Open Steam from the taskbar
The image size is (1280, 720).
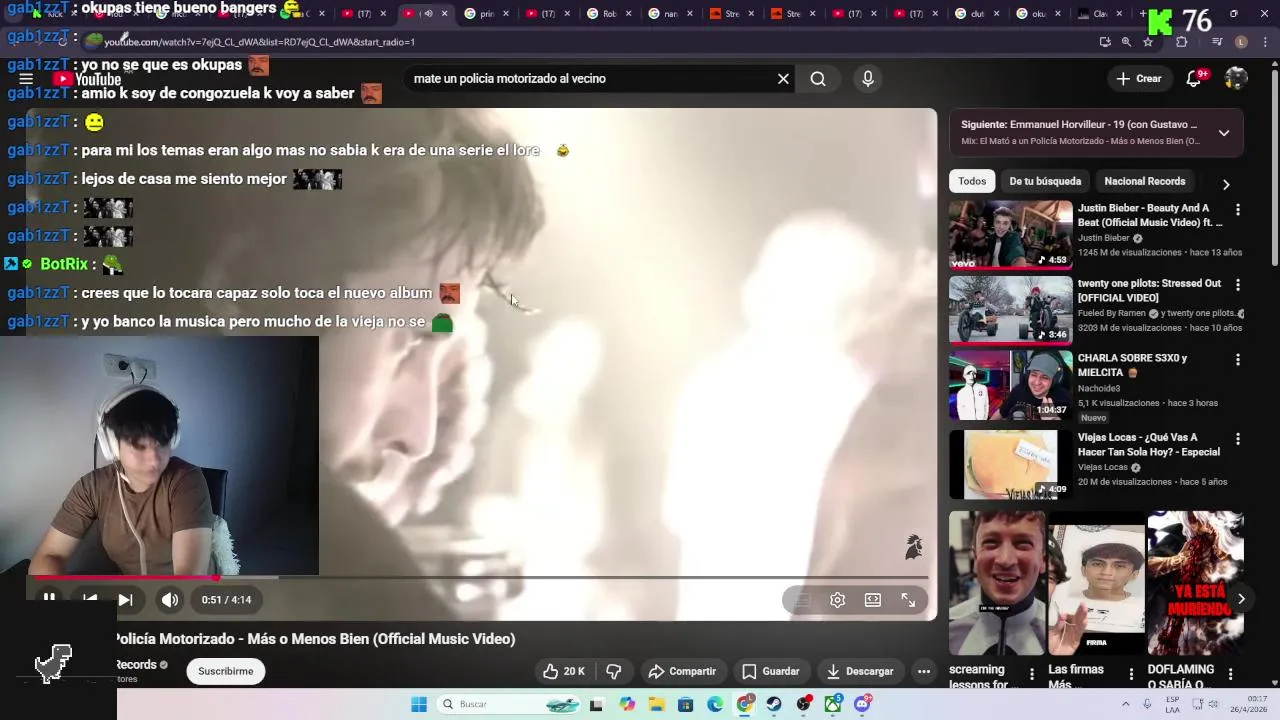[774, 704]
